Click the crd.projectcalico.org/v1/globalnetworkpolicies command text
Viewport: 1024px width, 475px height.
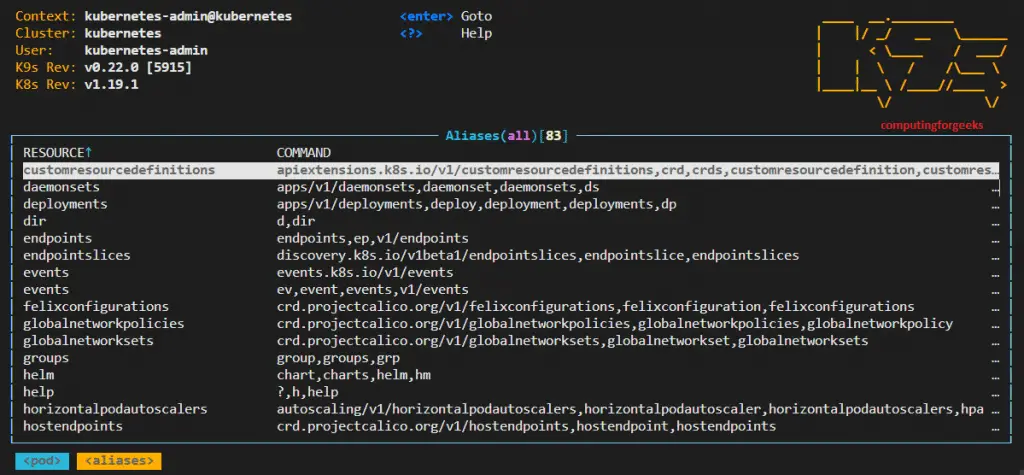point(615,323)
